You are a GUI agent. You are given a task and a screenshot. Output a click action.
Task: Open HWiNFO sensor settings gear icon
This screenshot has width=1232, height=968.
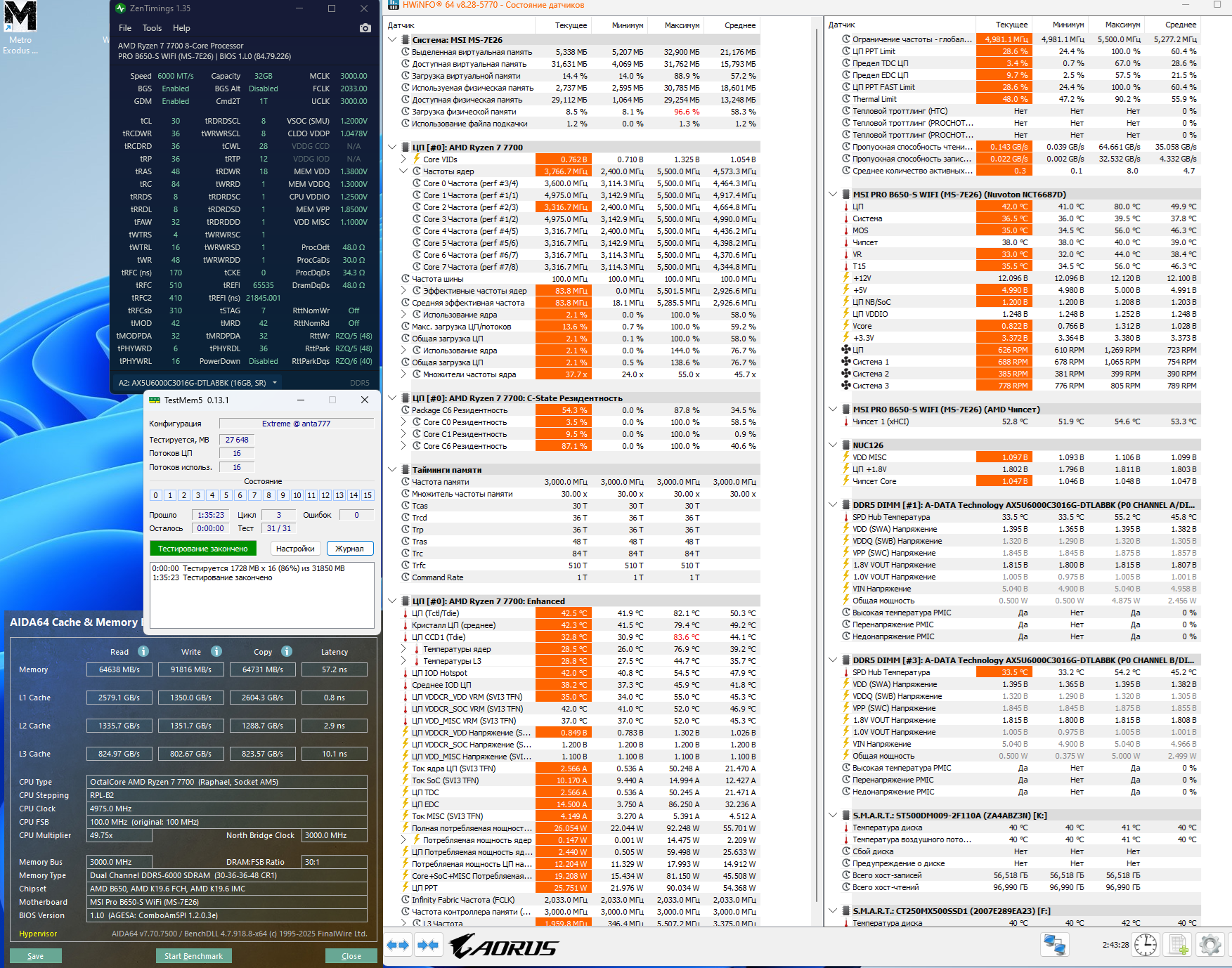[1210, 945]
